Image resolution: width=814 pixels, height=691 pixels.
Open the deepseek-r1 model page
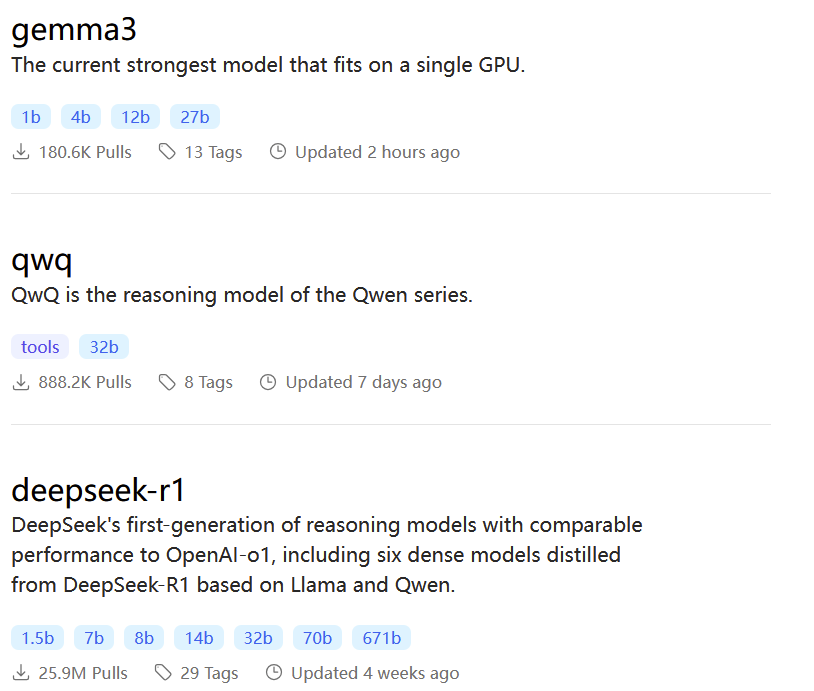(x=95, y=489)
